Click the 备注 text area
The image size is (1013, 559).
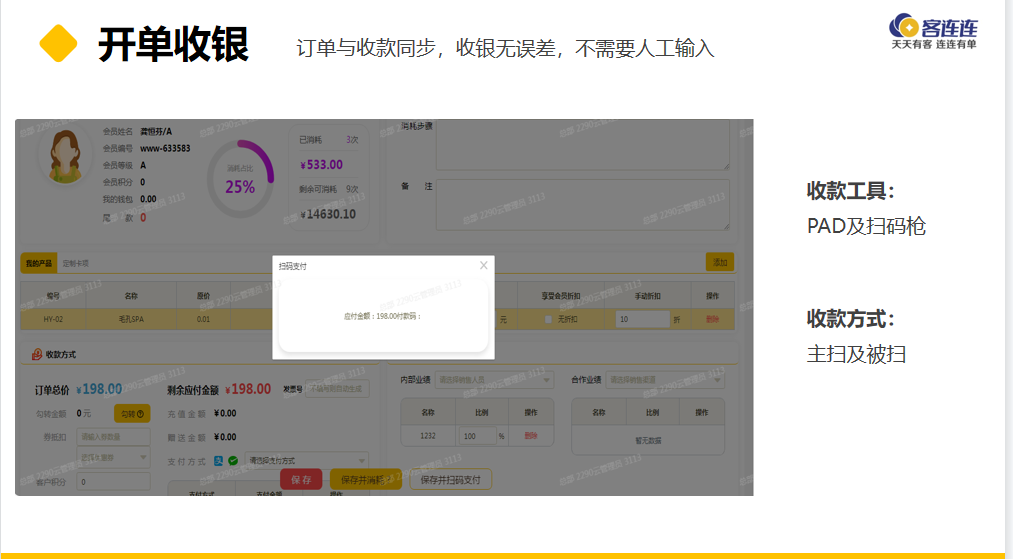583,205
